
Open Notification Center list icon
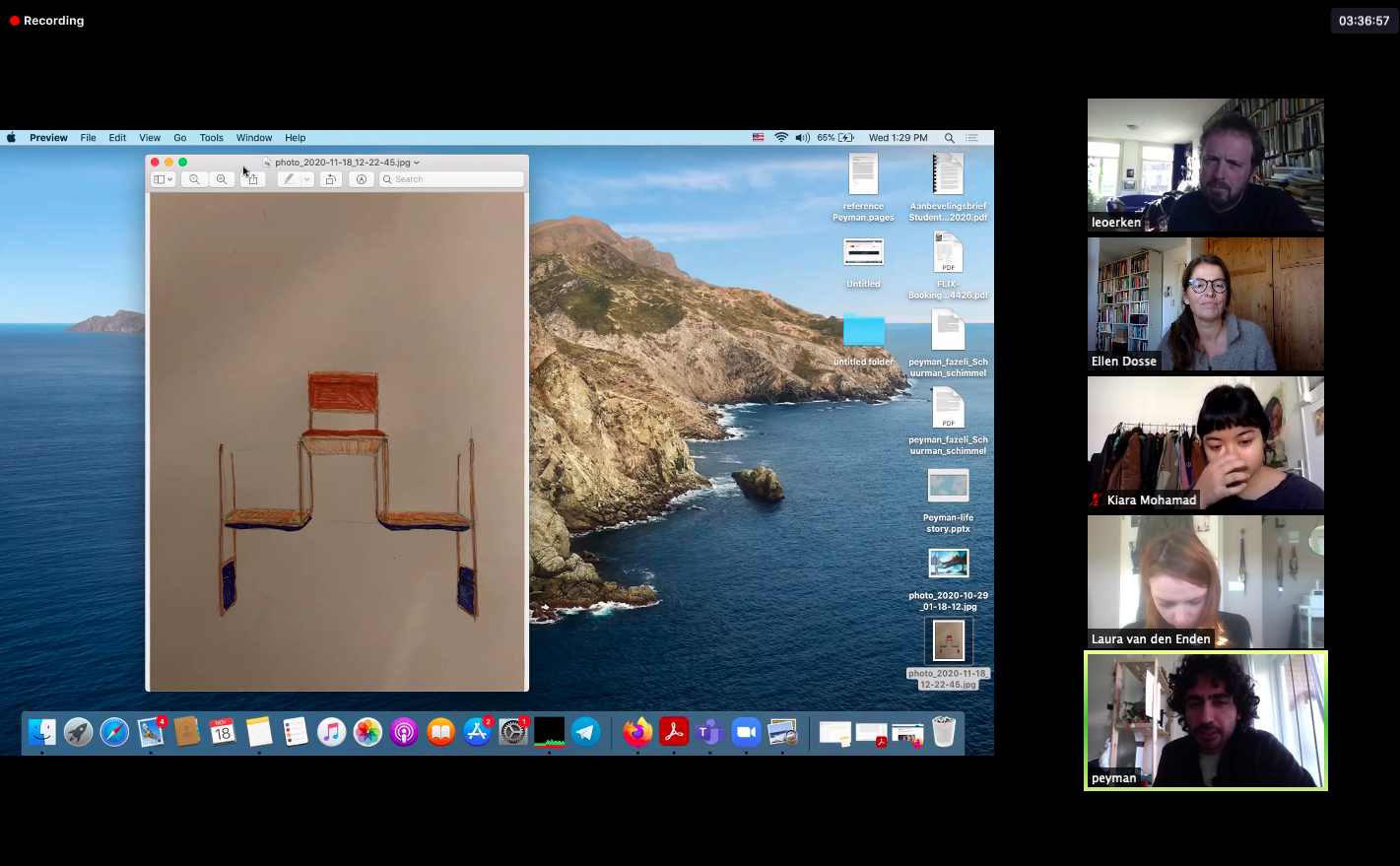(973, 138)
